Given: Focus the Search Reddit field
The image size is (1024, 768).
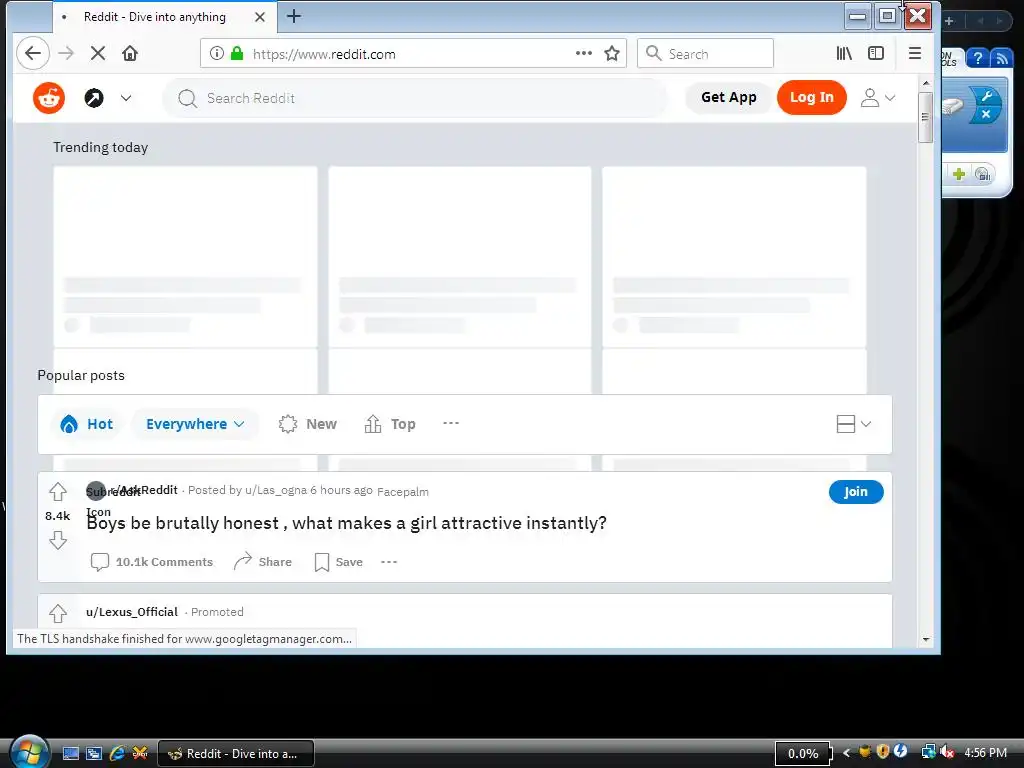Looking at the screenshot, I should [415, 98].
